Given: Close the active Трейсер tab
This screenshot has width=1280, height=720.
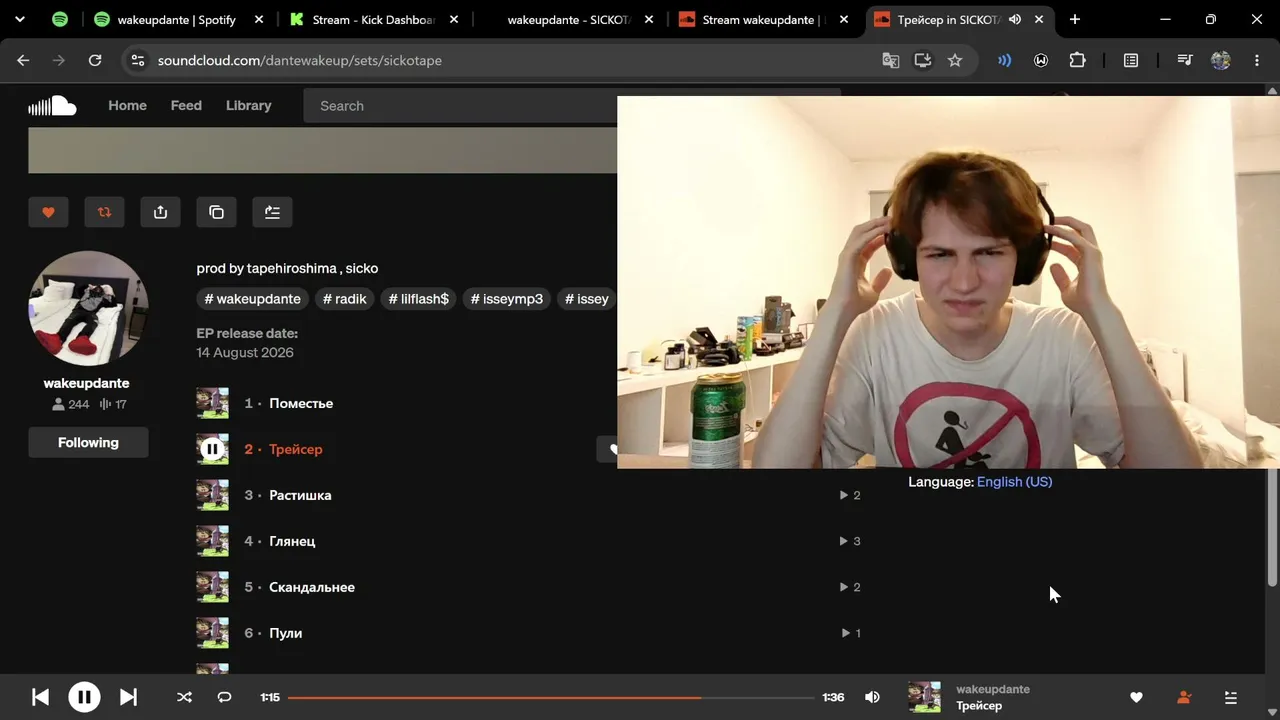Looking at the screenshot, I should tap(1039, 19).
